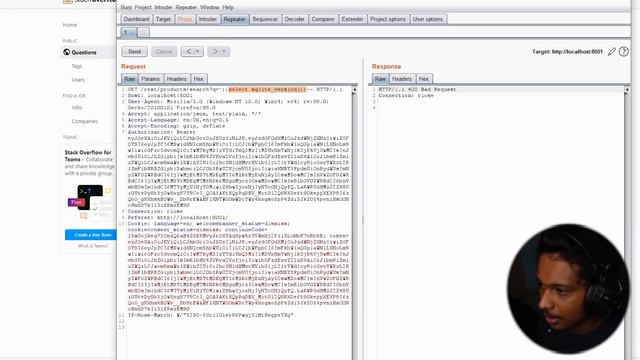Image resolution: width=640 pixels, height=360 pixels.
Task: Switch to the Dashboard tab
Action: (x=136, y=19)
